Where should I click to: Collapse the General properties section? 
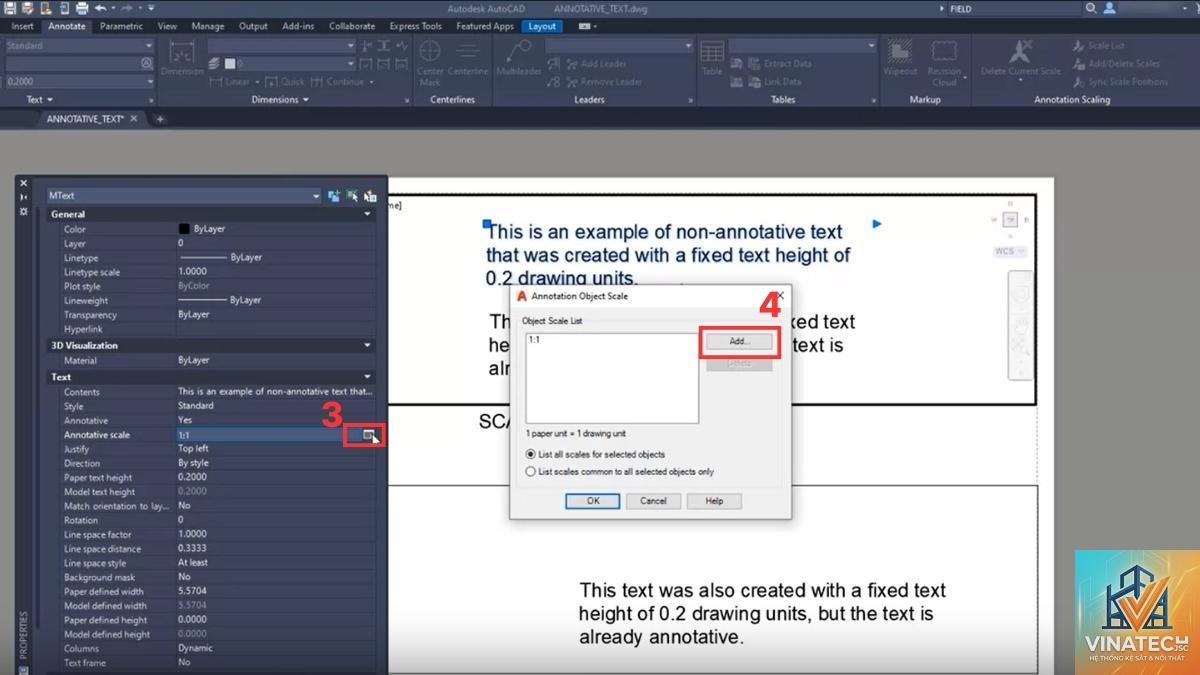(367, 214)
